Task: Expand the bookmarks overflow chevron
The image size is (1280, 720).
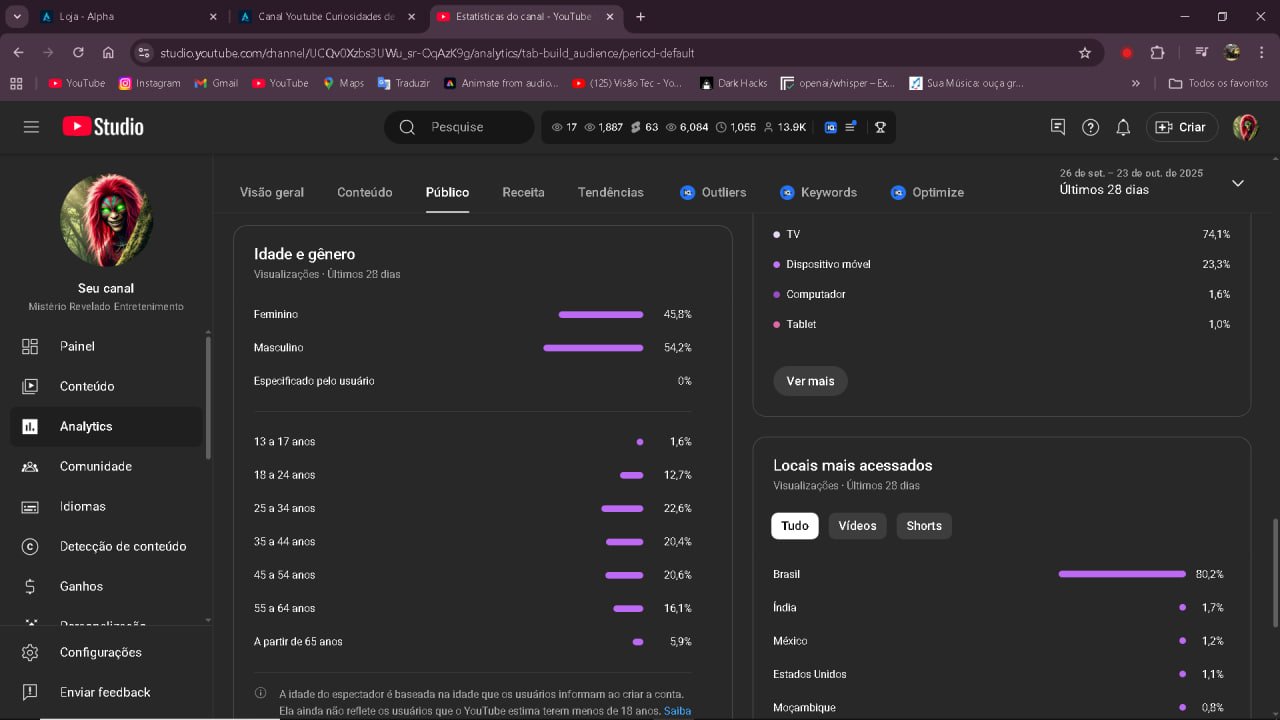Action: [1135, 83]
